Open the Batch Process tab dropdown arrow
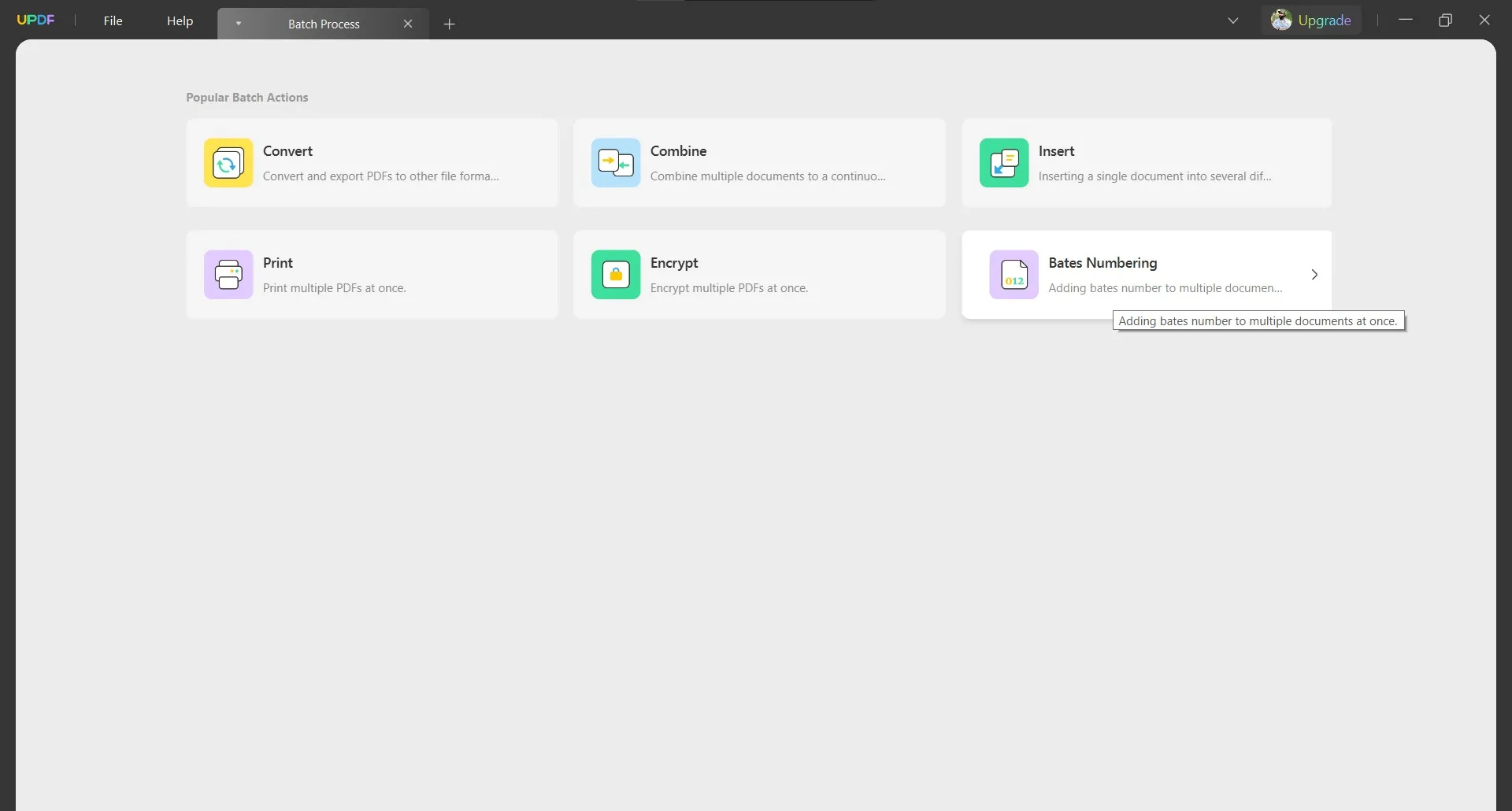This screenshot has width=1512, height=811. [x=239, y=24]
